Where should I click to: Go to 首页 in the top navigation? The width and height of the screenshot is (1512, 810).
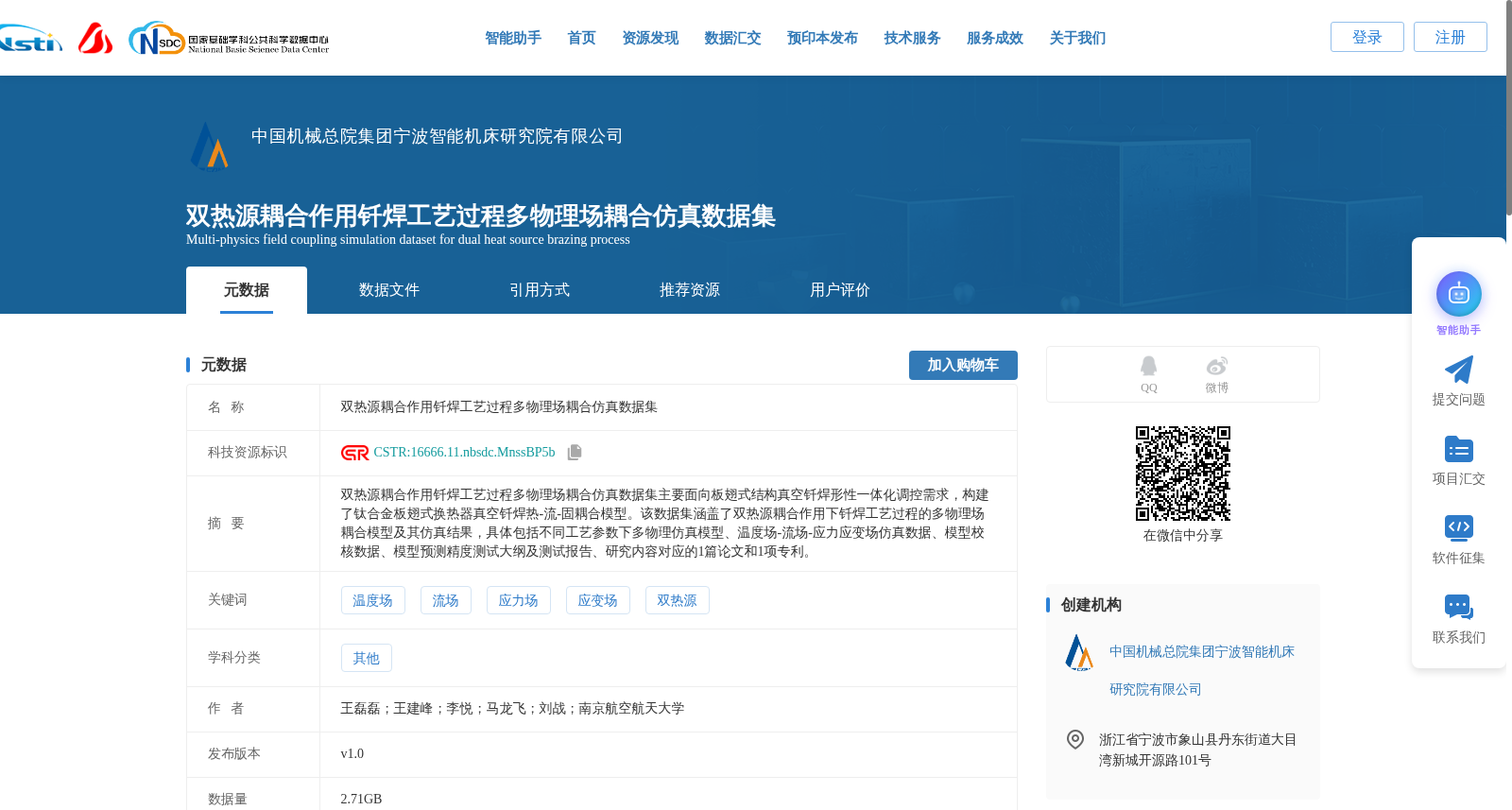point(581,38)
